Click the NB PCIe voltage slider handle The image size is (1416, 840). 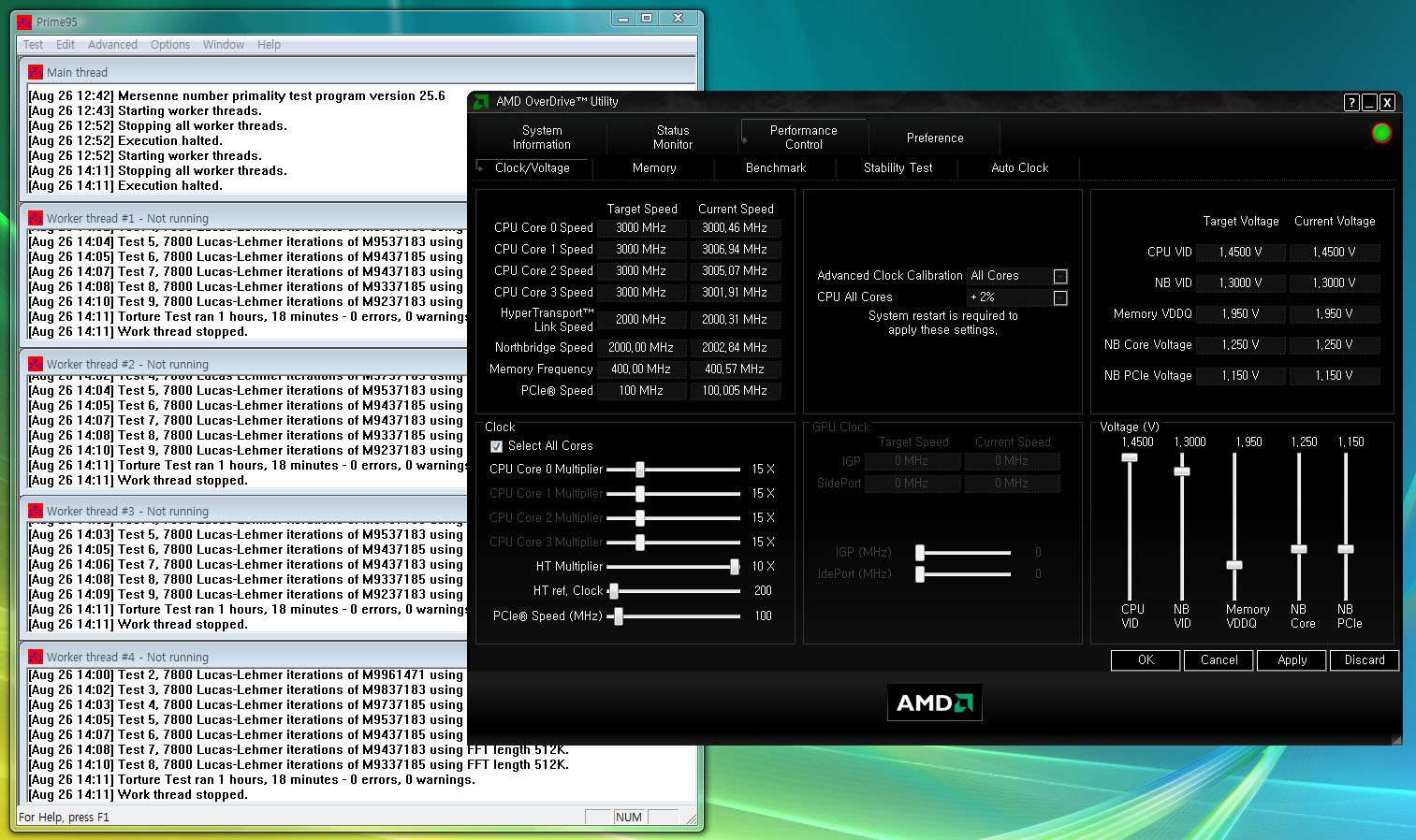coord(1346,549)
